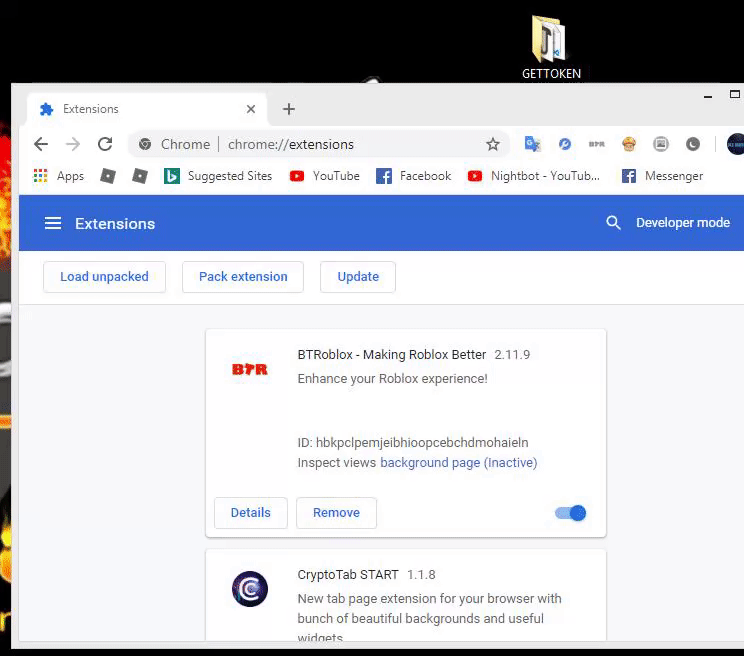
Task: Open Details for BTRoblox extension
Action: click(x=251, y=513)
